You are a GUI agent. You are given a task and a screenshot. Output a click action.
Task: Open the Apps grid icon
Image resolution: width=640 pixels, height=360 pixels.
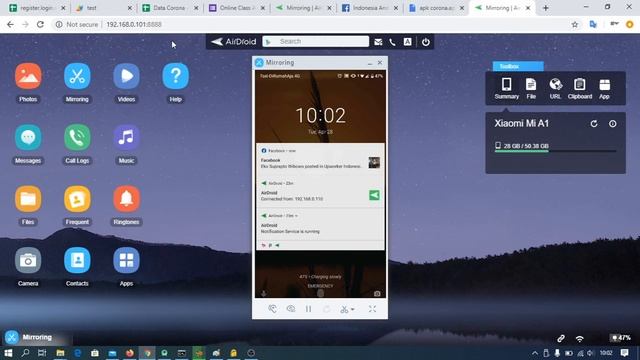(x=127, y=260)
